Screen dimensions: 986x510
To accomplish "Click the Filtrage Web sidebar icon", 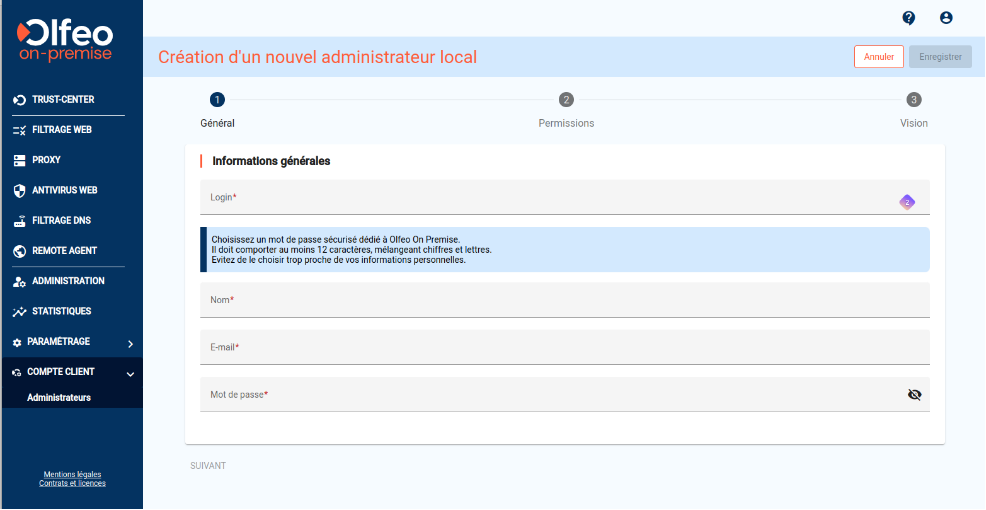I will coord(19,130).
